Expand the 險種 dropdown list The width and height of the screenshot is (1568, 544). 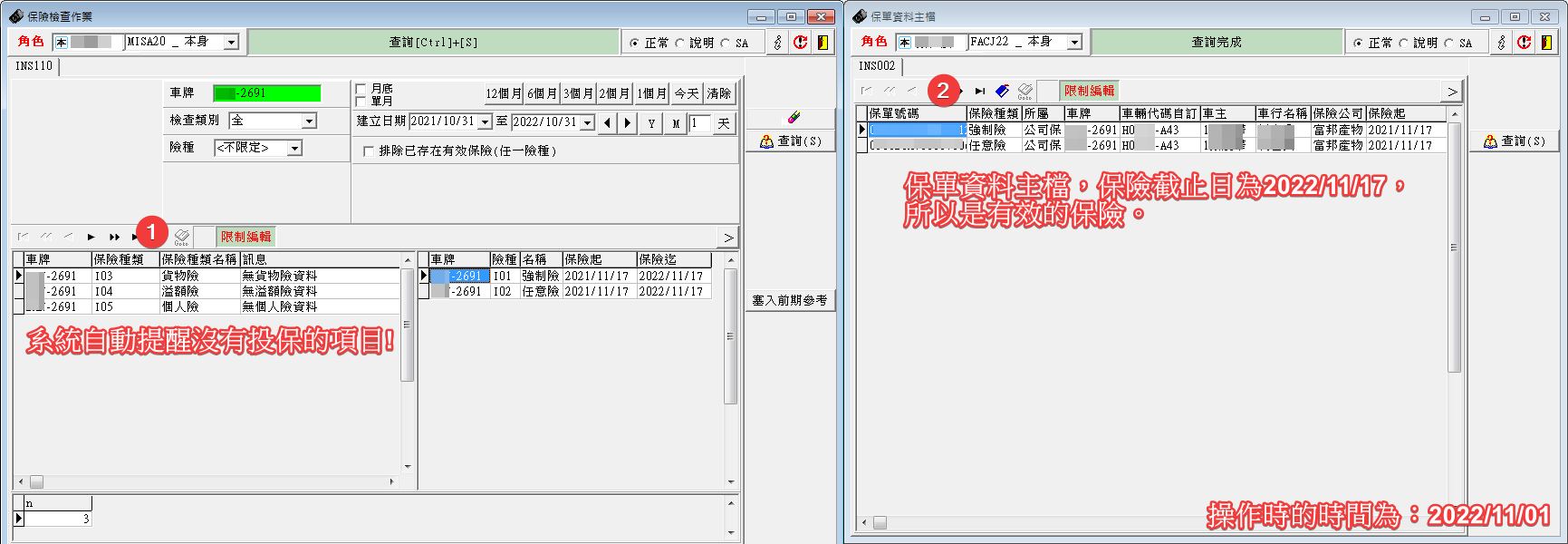(294, 148)
